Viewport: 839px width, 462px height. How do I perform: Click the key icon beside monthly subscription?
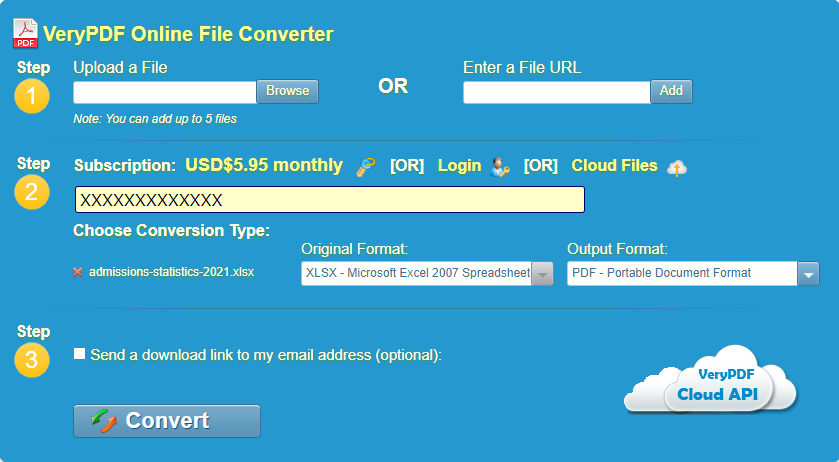(x=366, y=166)
